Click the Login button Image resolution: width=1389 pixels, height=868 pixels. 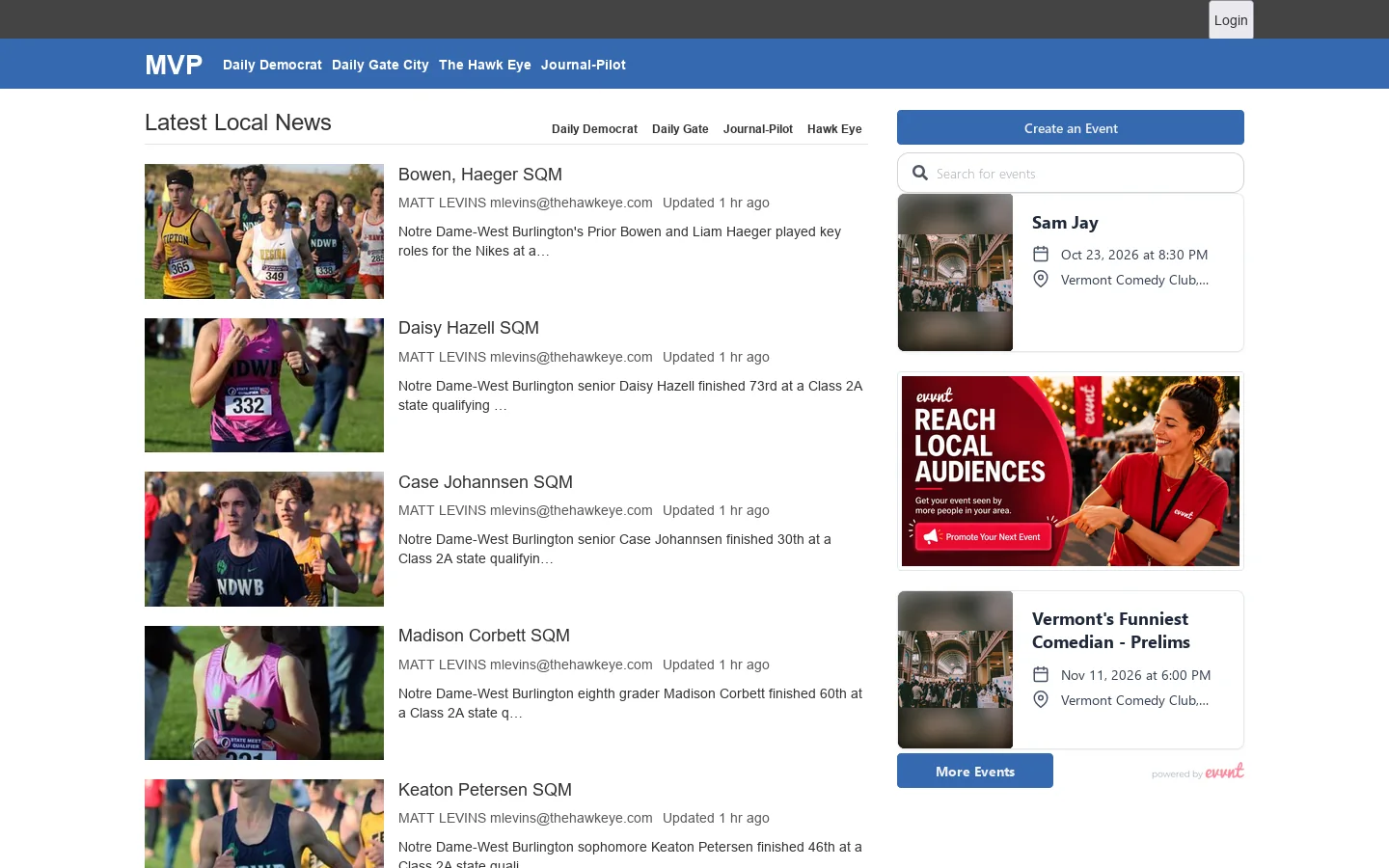click(x=1231, y=20)
